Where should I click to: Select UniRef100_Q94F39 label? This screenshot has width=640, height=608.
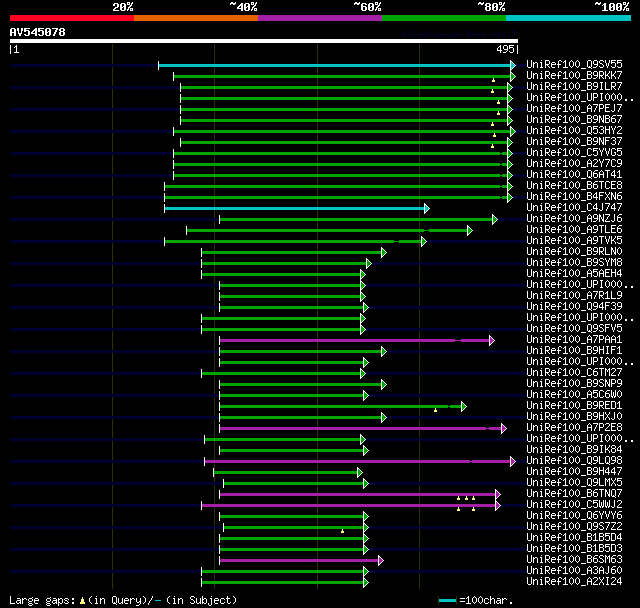click(x=574, y=307)
